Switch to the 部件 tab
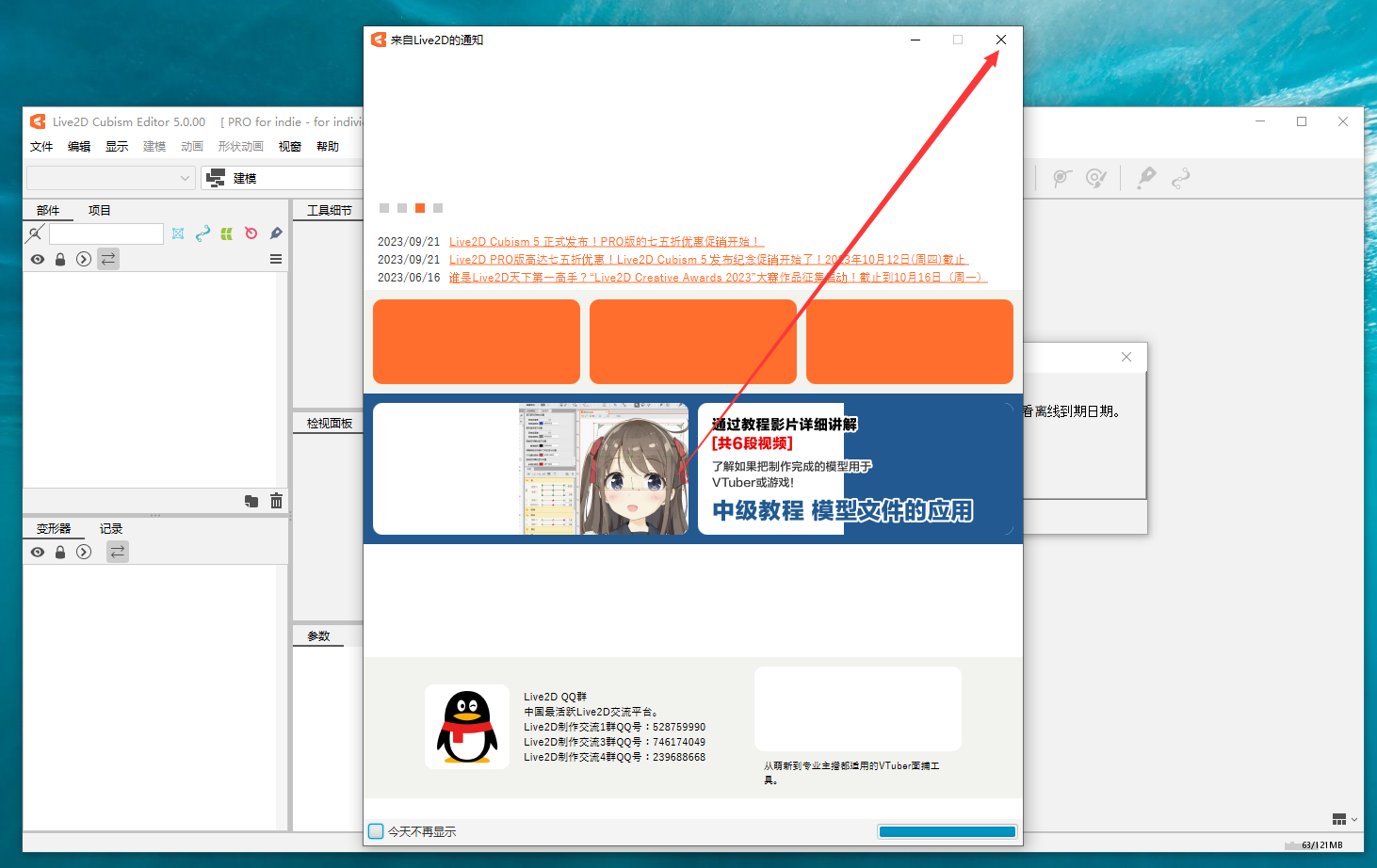The width and height of the screenshot is (1377, 868). pyautogui.click(x=48, y=211)
